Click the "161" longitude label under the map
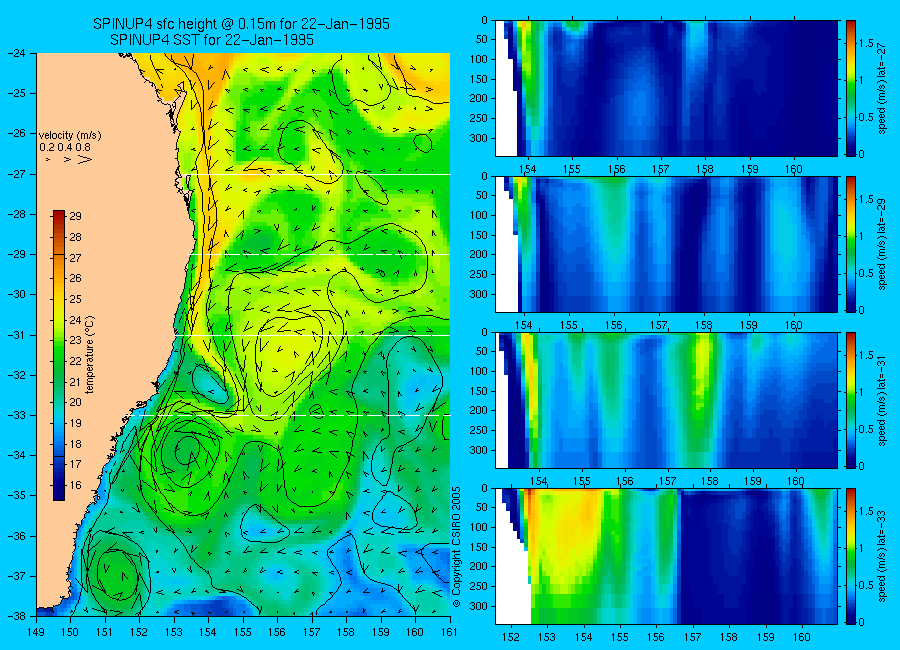This screenshot has width=900, height=650. [x=449, y=632]
